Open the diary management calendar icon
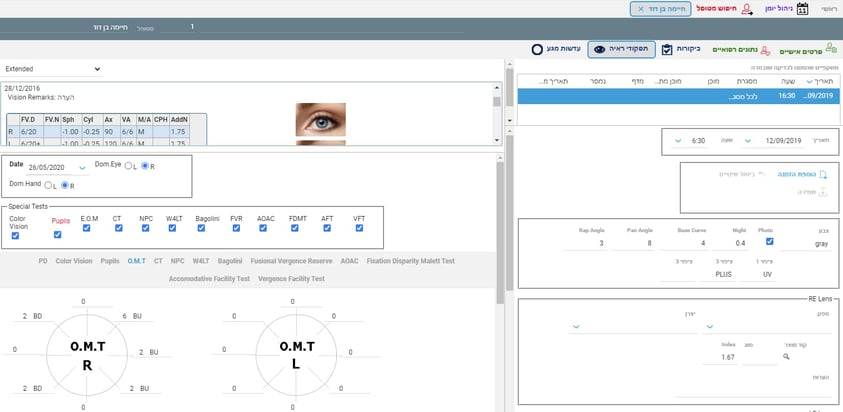843x412 pixels. coord(802,9)
